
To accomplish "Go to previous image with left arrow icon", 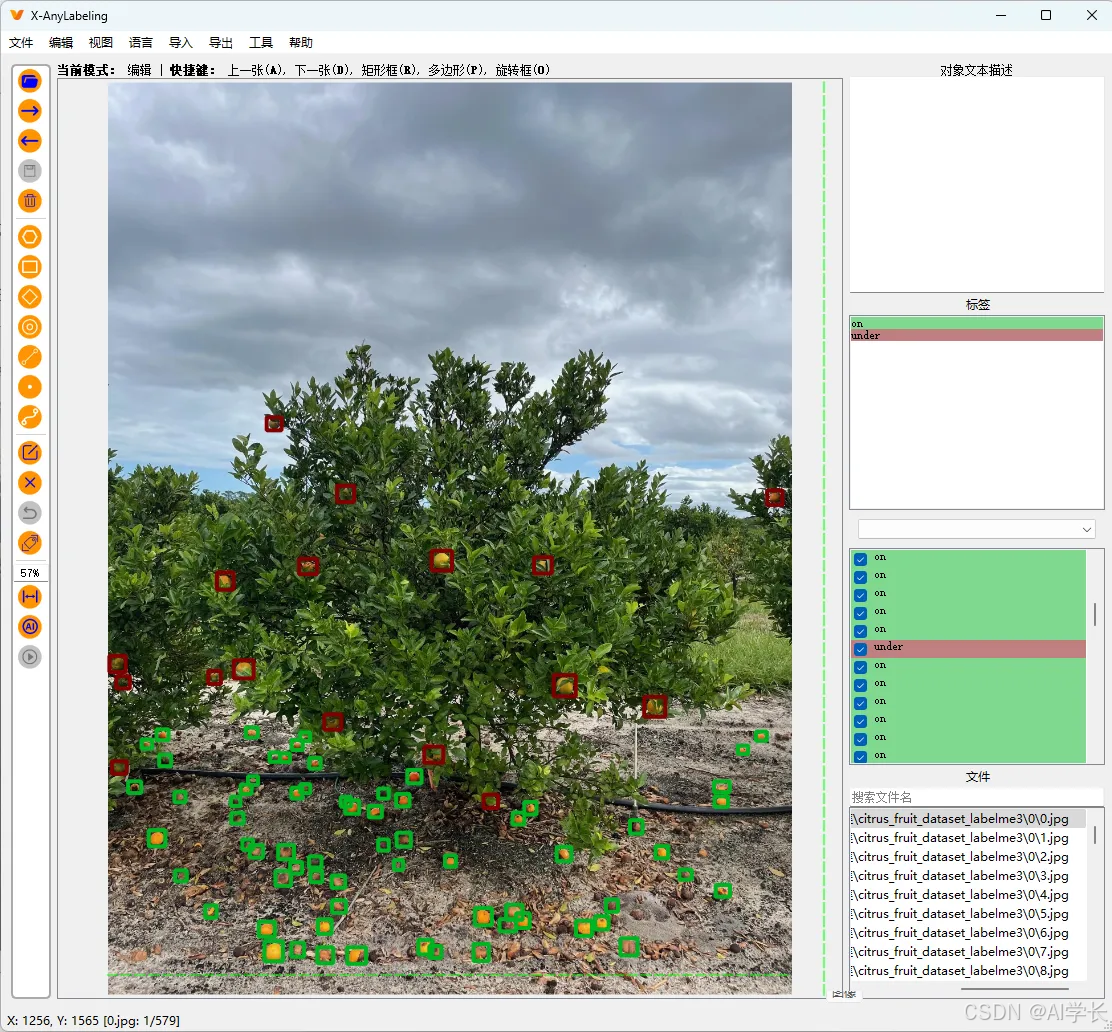I will pos(30,141).
